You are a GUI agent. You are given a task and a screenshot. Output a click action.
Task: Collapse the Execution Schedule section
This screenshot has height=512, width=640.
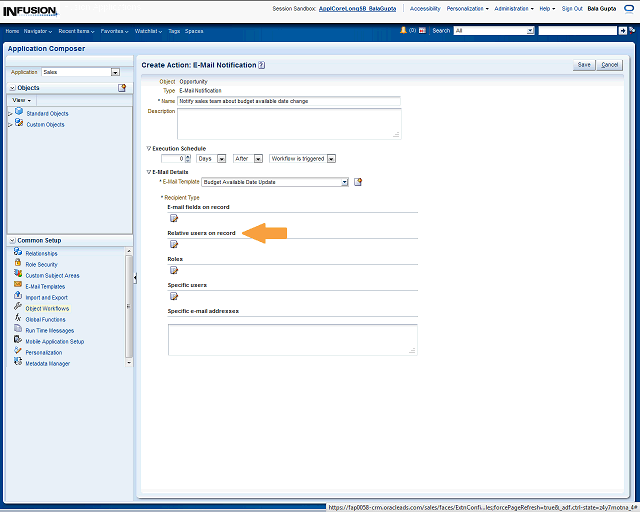click(149, 148)
